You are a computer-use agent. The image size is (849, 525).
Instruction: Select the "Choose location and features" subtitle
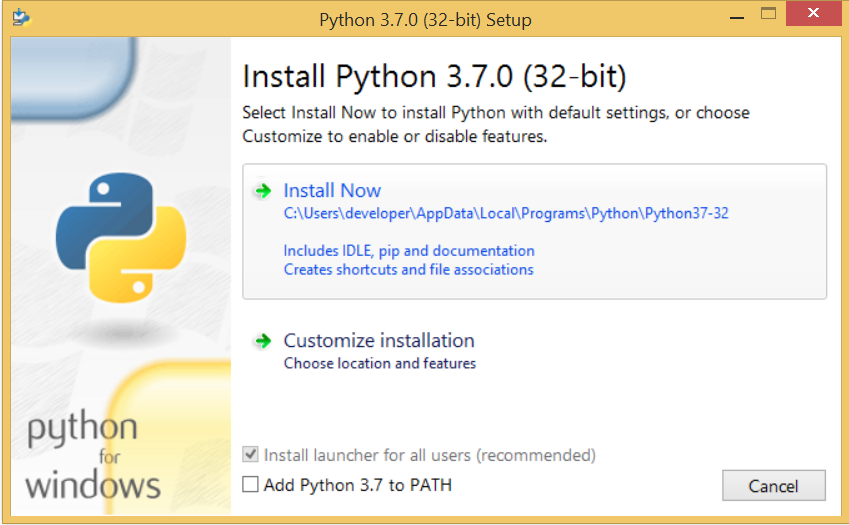(380, 363)
